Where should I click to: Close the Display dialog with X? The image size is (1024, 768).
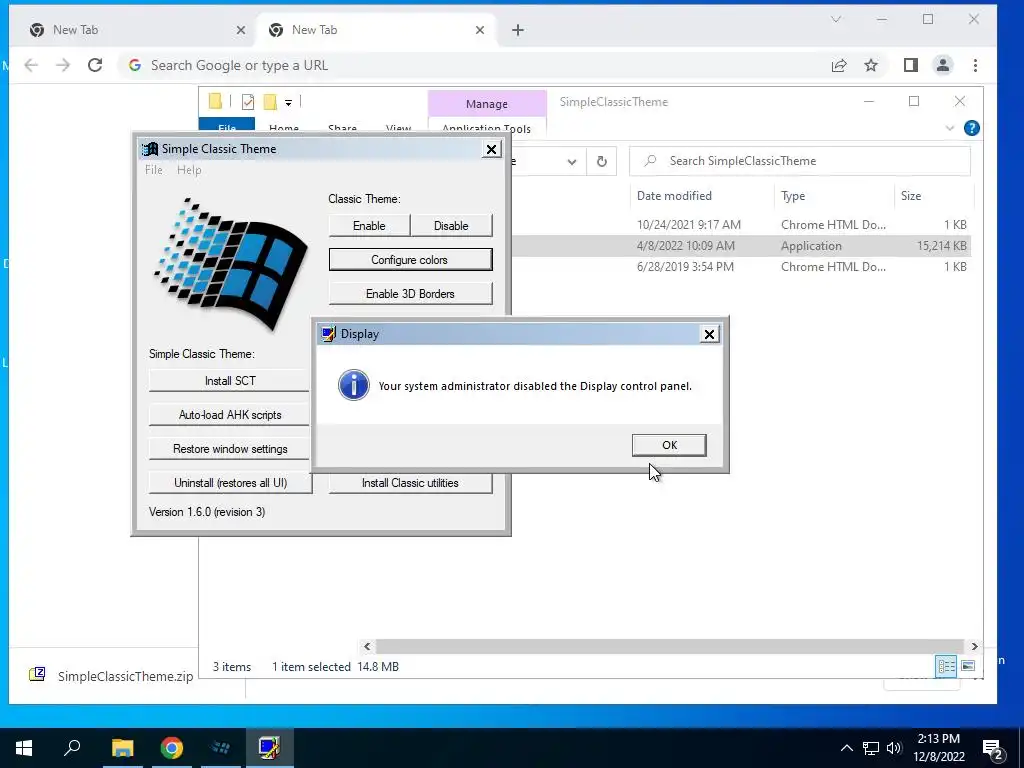(709, 334)
